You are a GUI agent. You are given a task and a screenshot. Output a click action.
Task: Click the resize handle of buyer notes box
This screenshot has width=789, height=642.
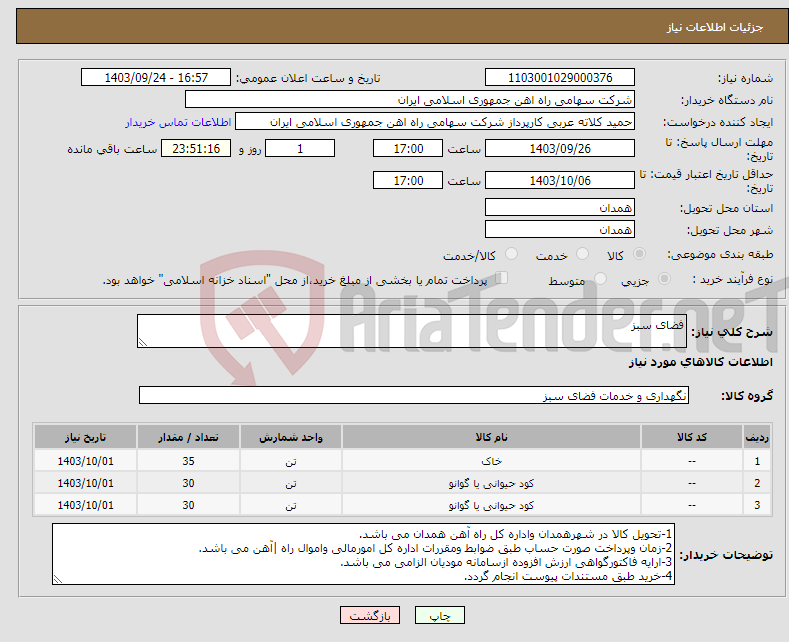(58, 580)
